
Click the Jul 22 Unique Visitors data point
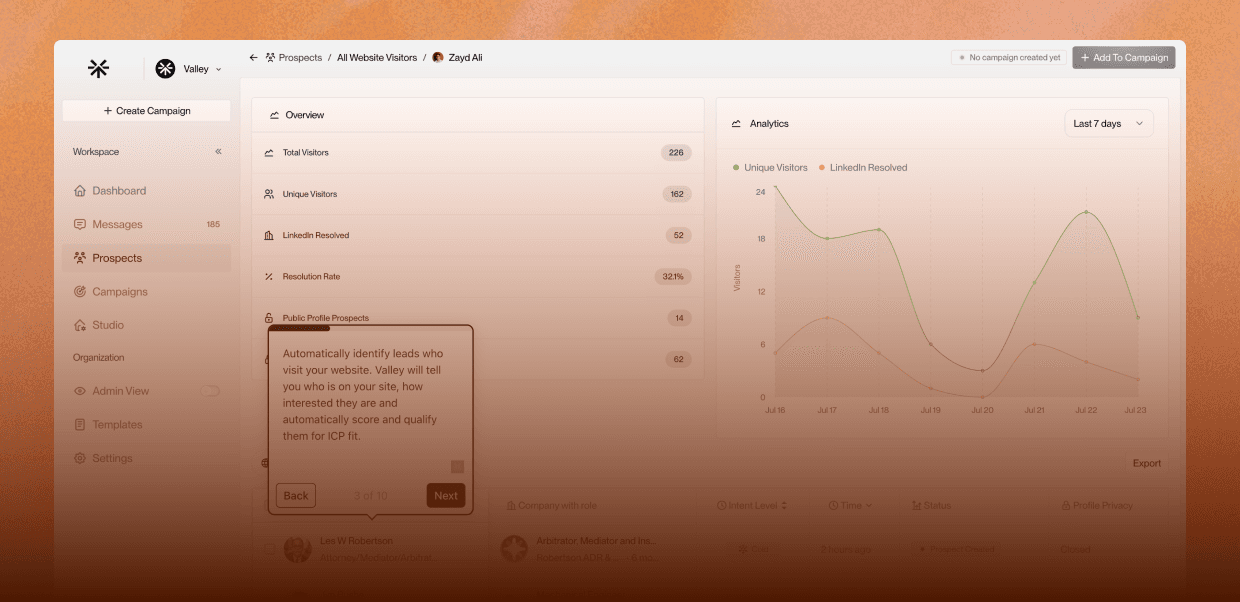tap(1086, 212)
